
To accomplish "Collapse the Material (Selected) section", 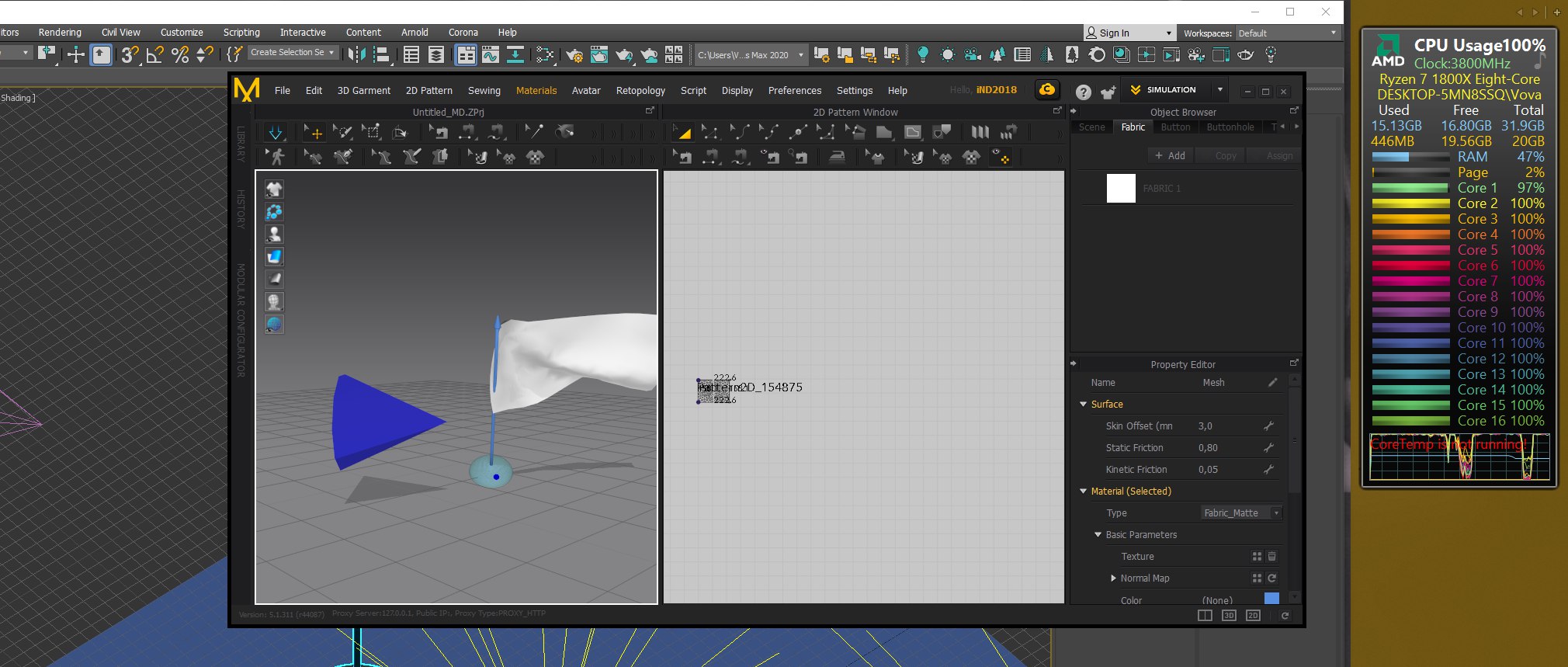I will pos(1084,492).
